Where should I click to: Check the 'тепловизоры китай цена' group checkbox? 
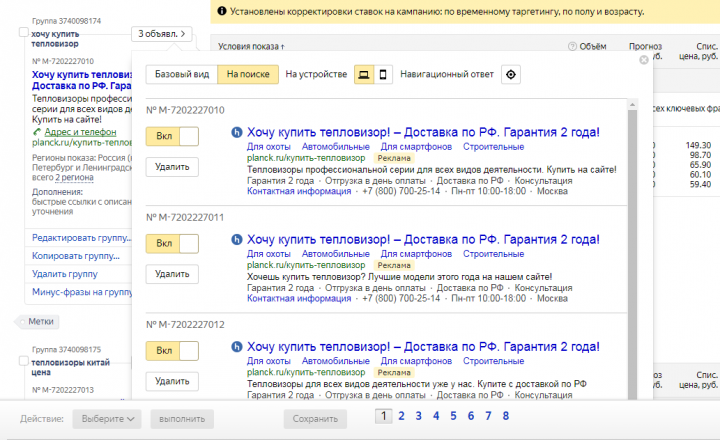tap(23, 361)
